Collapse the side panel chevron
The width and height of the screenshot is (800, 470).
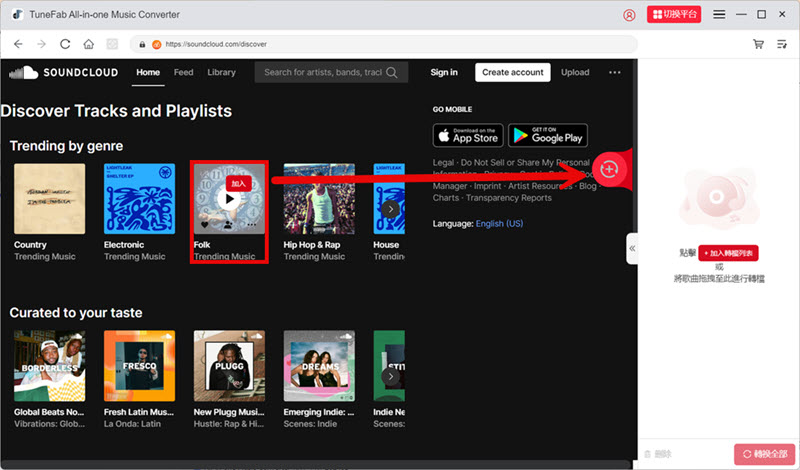coord(632,249)
